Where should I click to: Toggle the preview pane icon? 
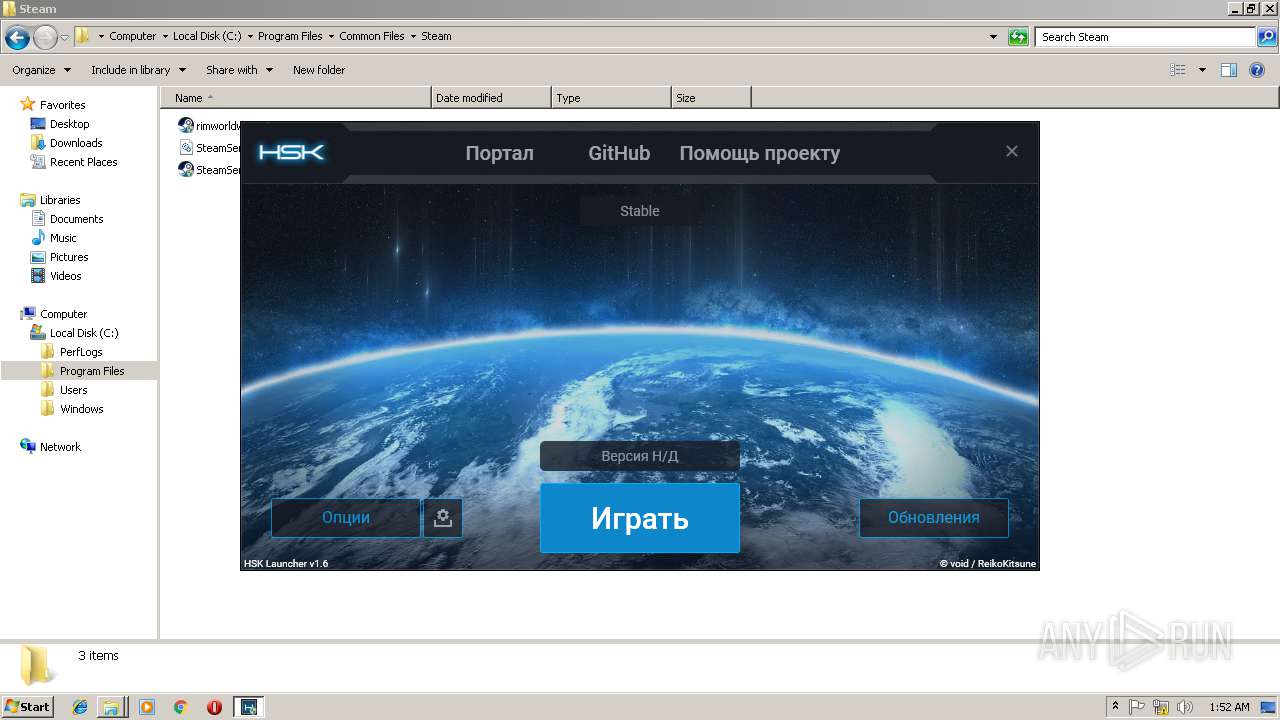[1229, 70]
